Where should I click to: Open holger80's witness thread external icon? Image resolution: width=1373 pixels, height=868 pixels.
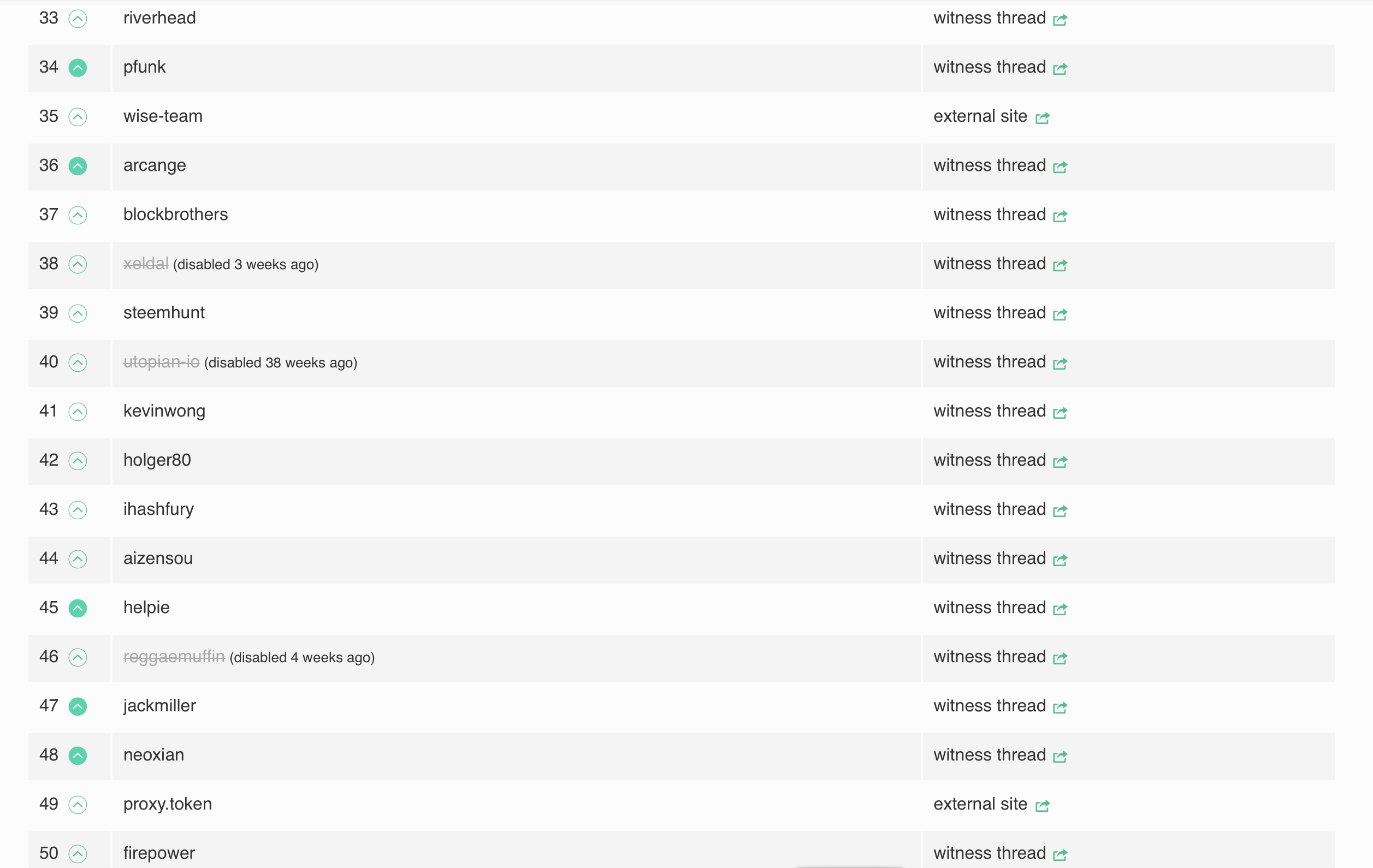coord(1060,462)
